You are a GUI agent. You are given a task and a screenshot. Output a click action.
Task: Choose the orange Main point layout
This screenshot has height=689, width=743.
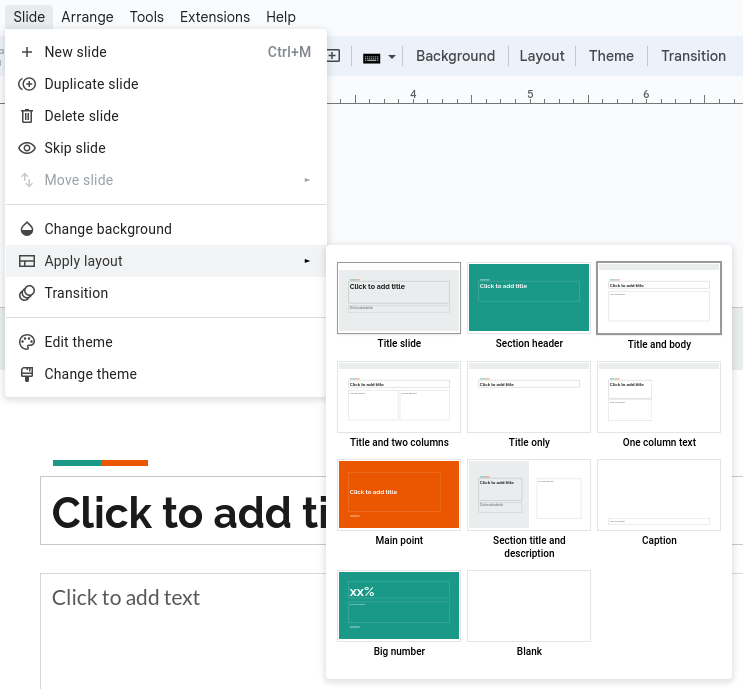coord(399,494)
